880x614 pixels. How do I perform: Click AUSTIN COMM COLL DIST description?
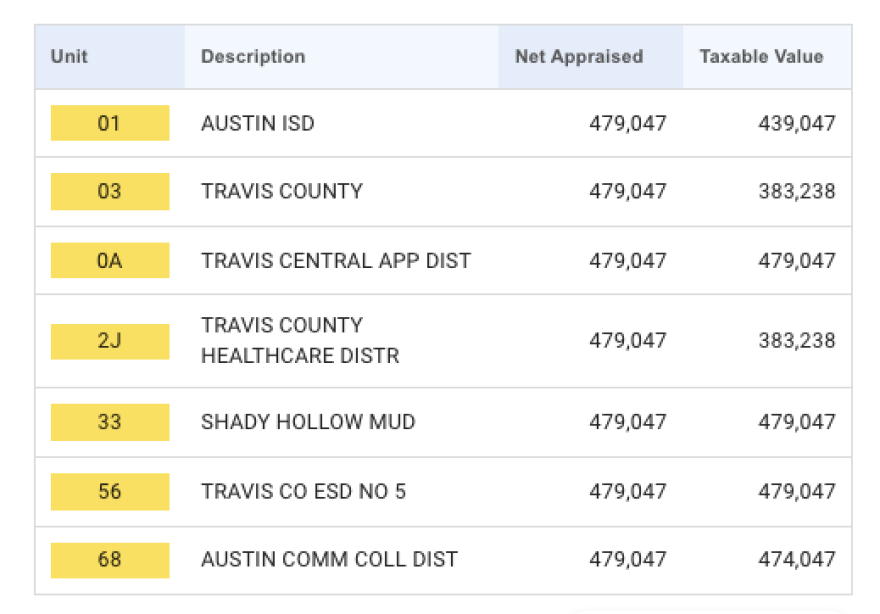[x=330, y=560]
